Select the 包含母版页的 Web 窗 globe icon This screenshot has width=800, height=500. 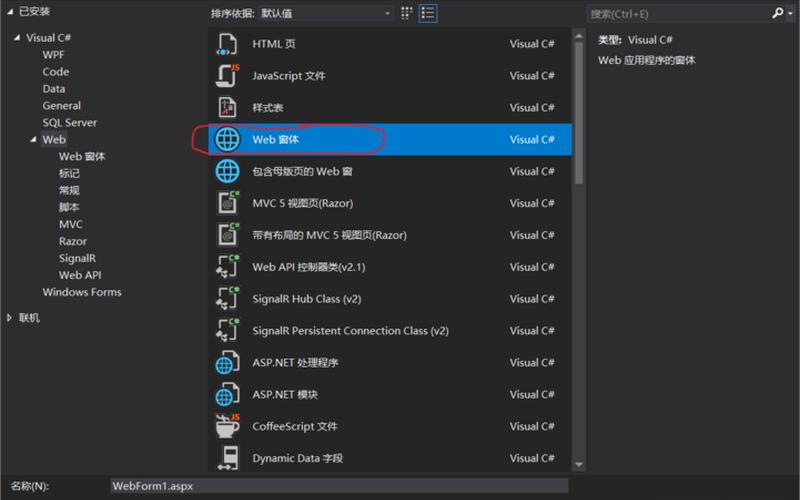click(227, 171)
